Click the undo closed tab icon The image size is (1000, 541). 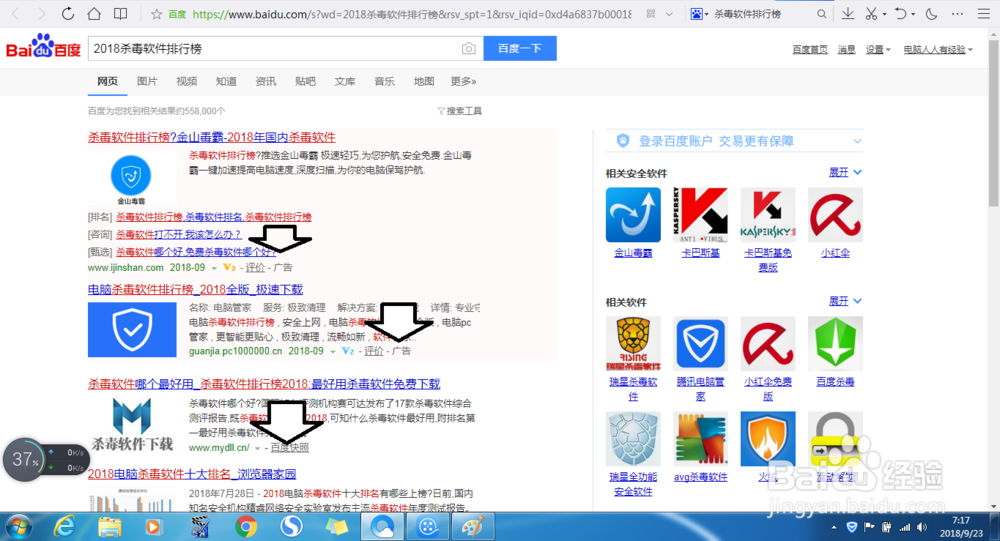point(901,13)
